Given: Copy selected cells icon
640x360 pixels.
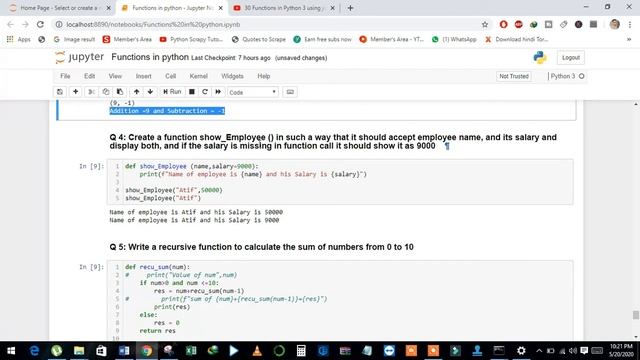Looking at the screenshot, I should (106, 92).
